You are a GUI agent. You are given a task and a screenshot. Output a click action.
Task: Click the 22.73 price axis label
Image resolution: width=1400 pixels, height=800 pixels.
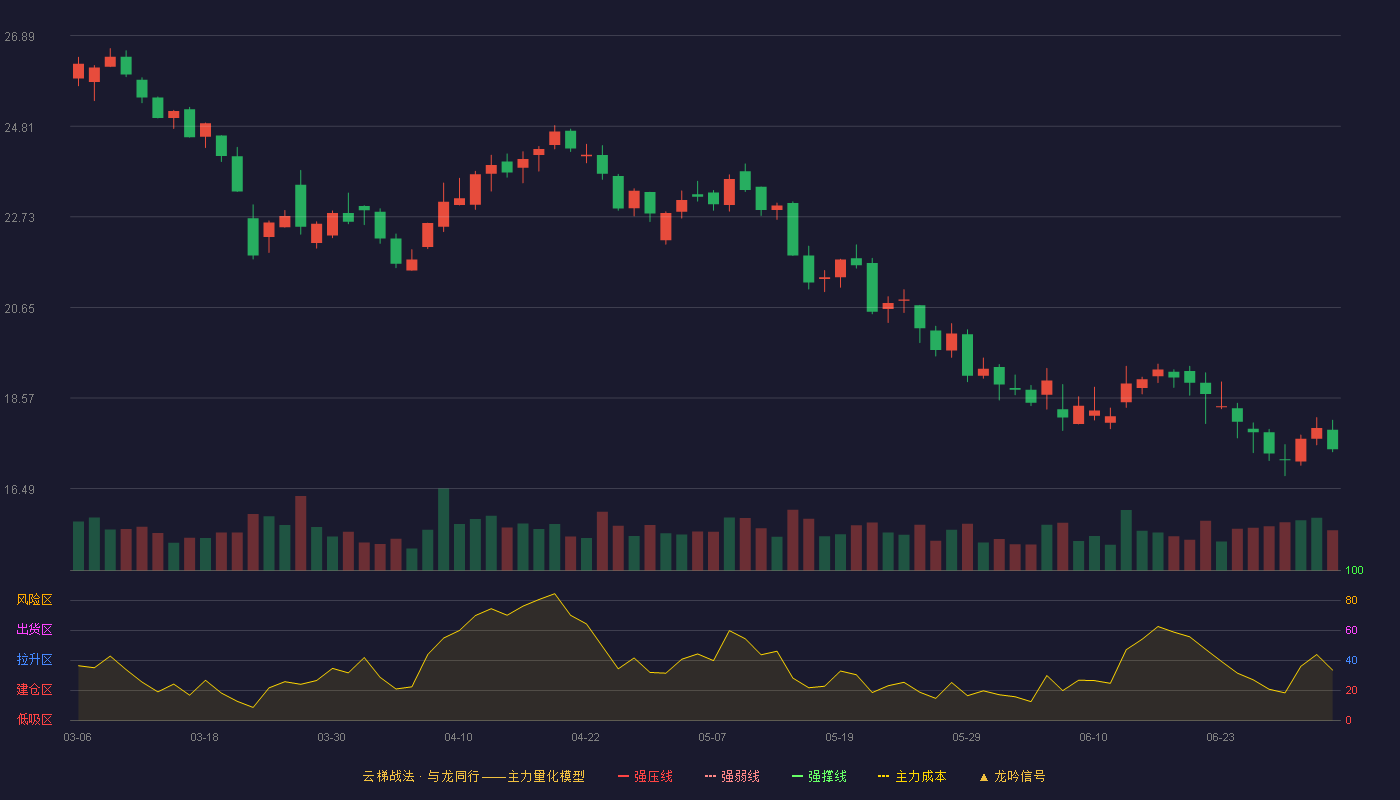point(19,218)
